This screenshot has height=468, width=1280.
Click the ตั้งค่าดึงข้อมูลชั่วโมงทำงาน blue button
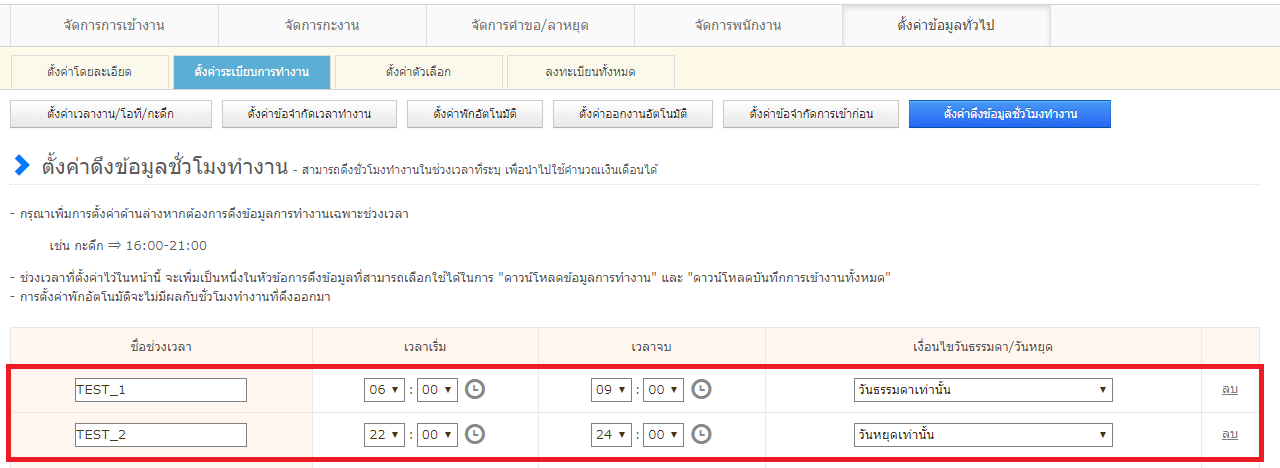click(x=1009, y=114)
